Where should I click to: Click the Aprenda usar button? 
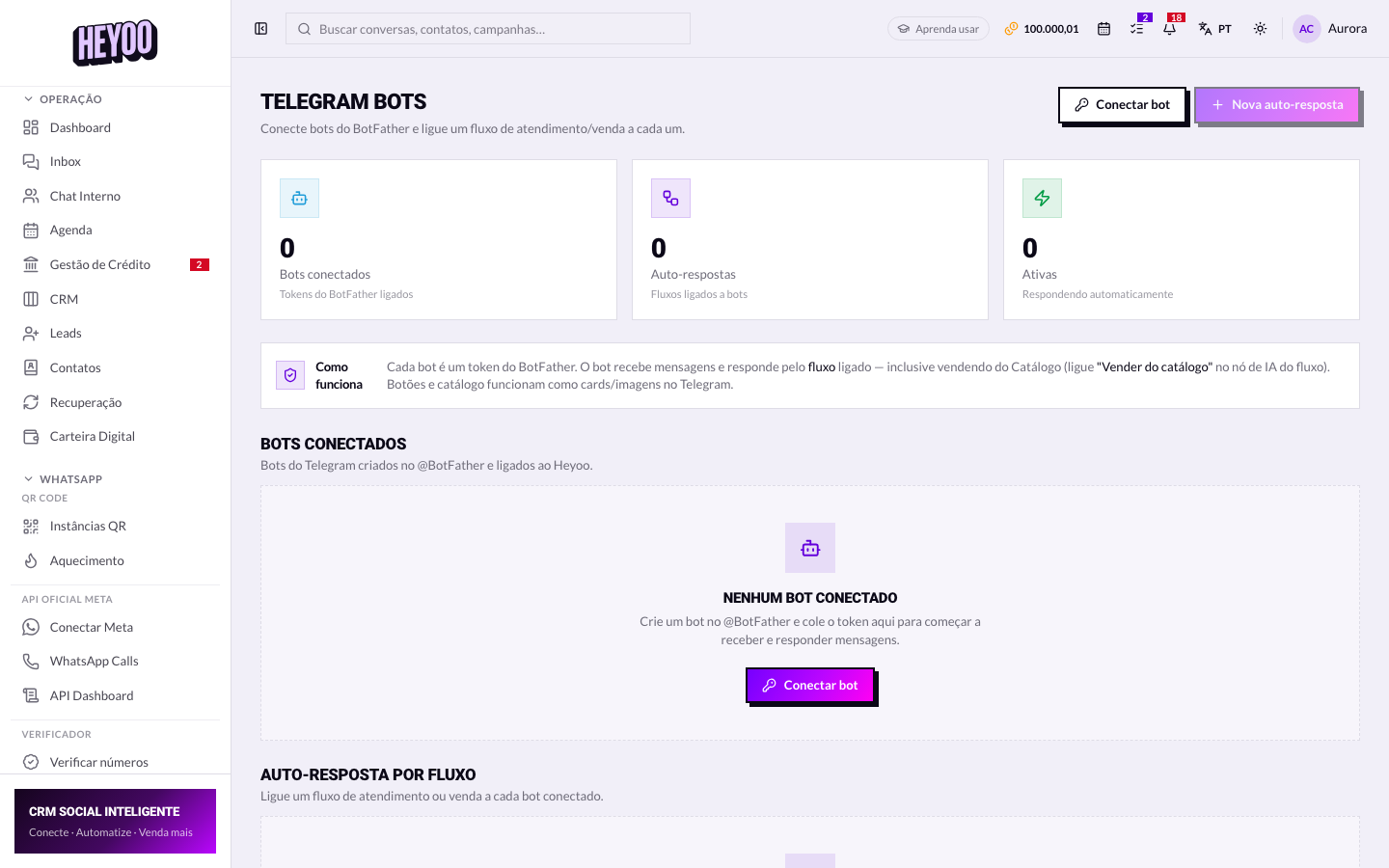point(939,29)
